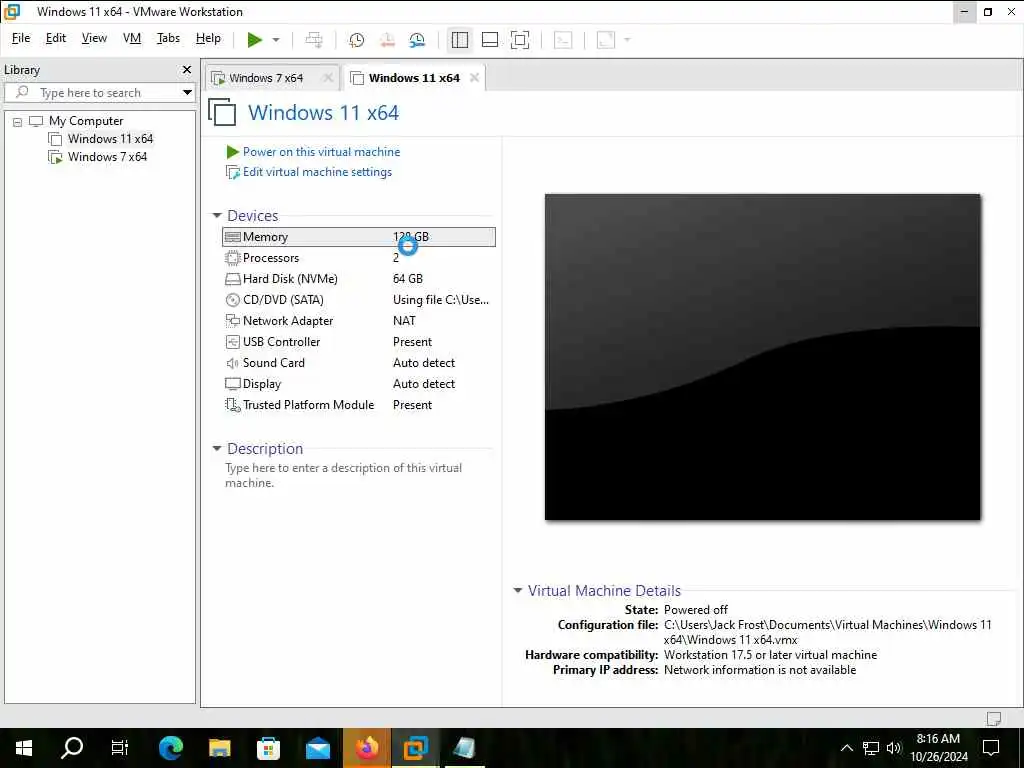This screenshot has height=768, width=1024.
Task: Toggle the thumbnail bar view icon
Action: tap(490, 40)
